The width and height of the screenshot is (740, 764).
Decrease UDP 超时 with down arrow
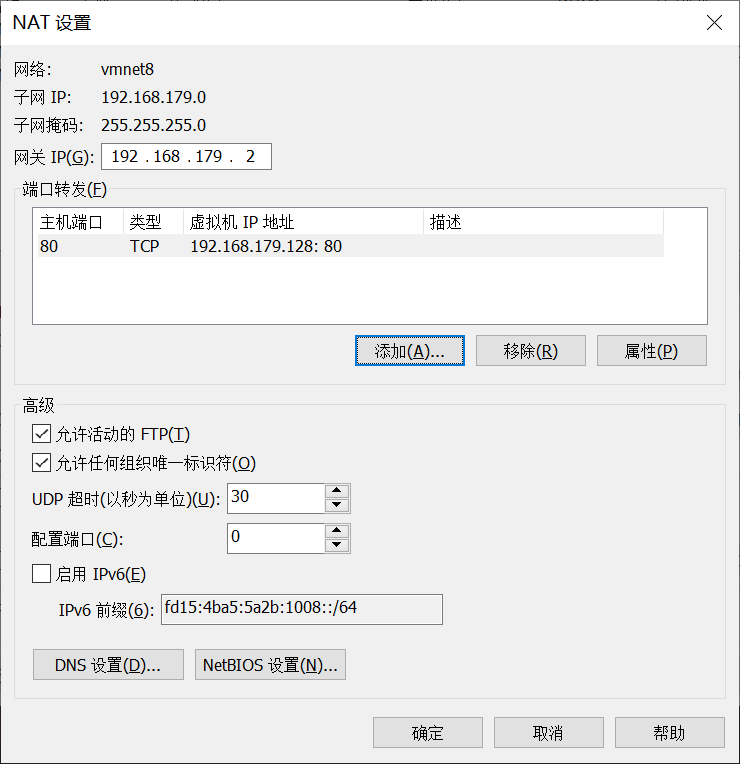(337, 505)
